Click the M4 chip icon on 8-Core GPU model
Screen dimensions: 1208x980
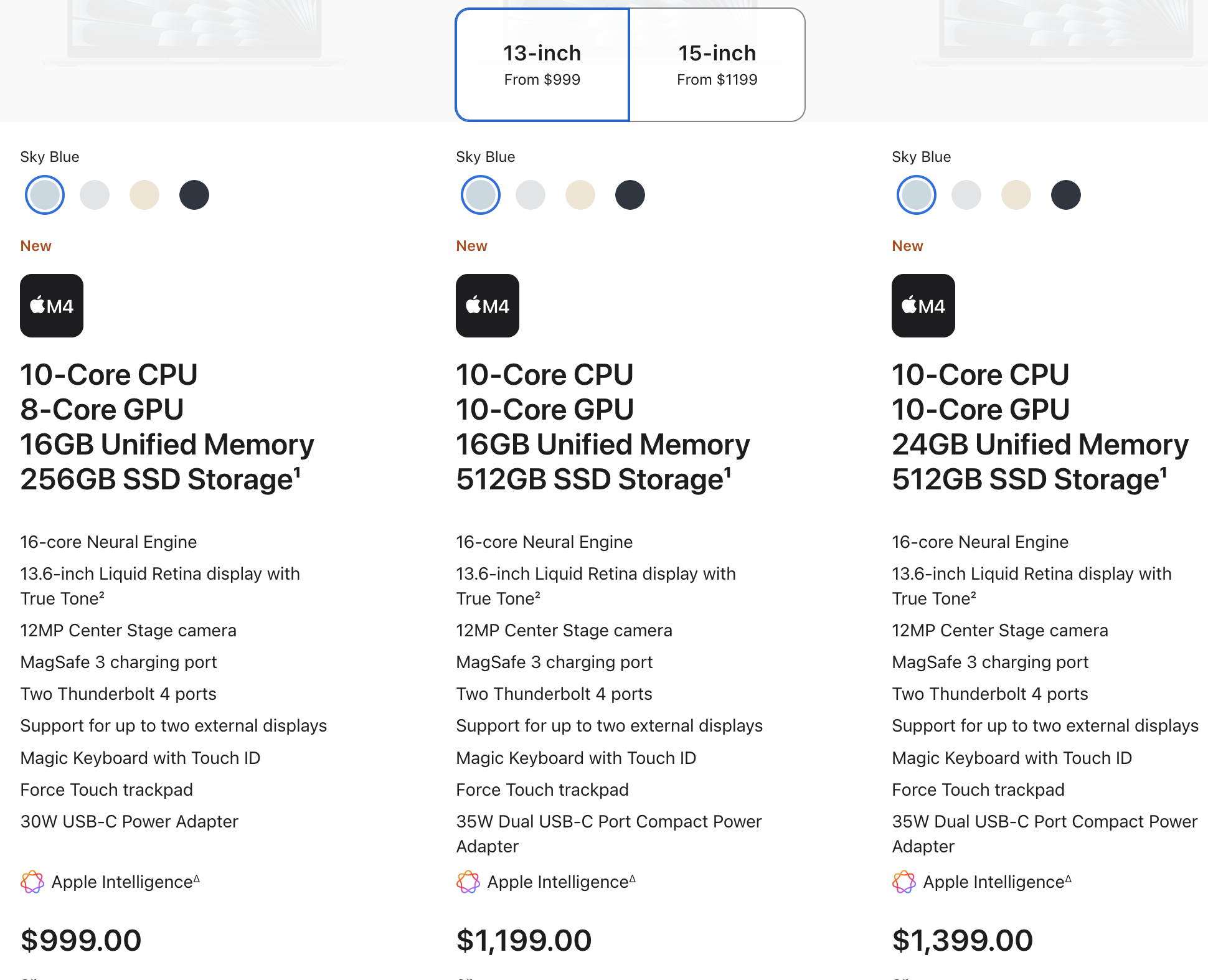(x=52, y=306)
